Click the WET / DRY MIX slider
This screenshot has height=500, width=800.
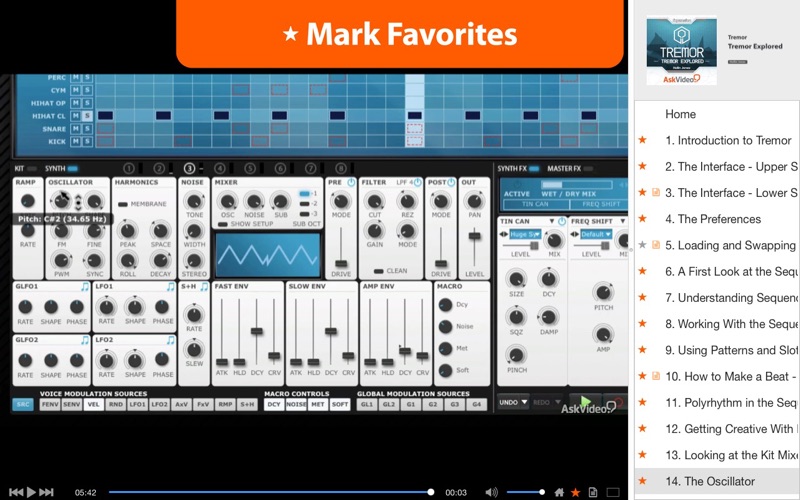577,185
